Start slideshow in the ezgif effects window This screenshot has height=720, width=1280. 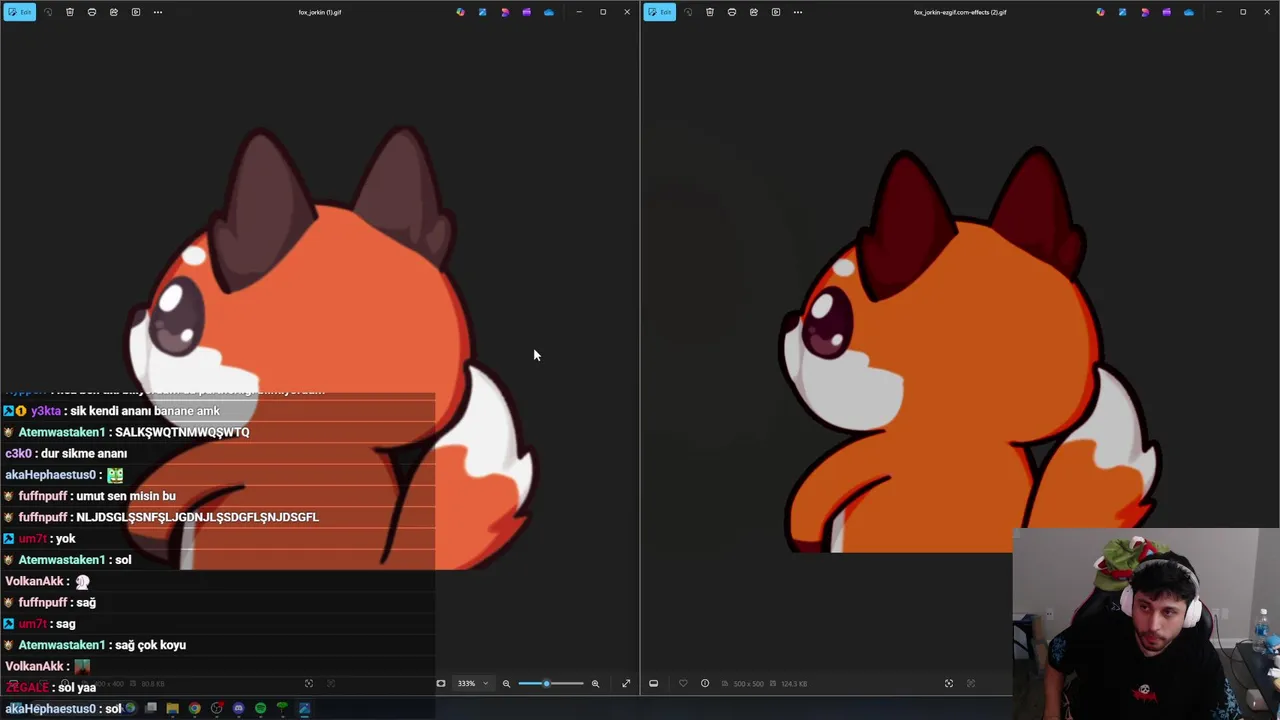(776, 12)
